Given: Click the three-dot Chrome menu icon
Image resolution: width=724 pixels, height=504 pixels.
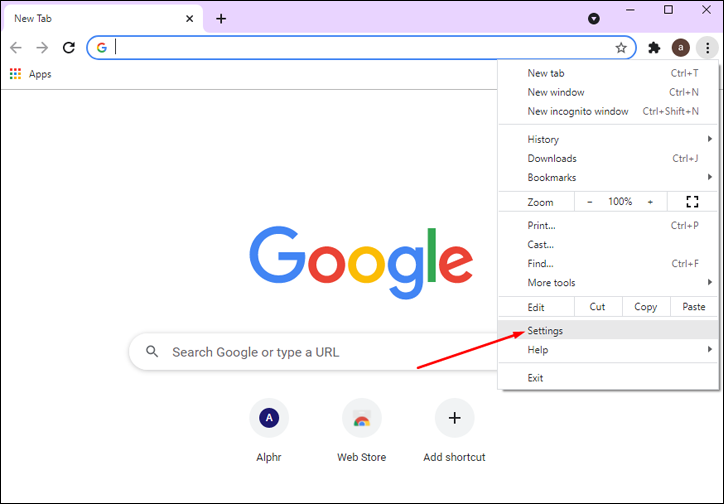Looking at the screenshot, I should click(707, 48).
